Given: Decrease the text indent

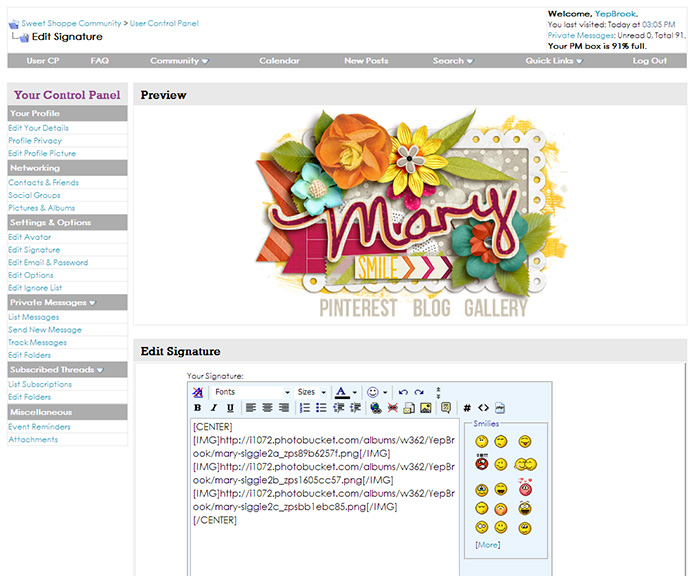Looking at the screenshot, I should click(338, 408).
